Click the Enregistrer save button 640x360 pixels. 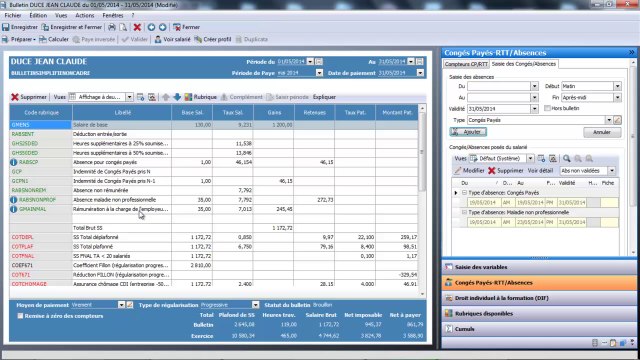[20, 27]
